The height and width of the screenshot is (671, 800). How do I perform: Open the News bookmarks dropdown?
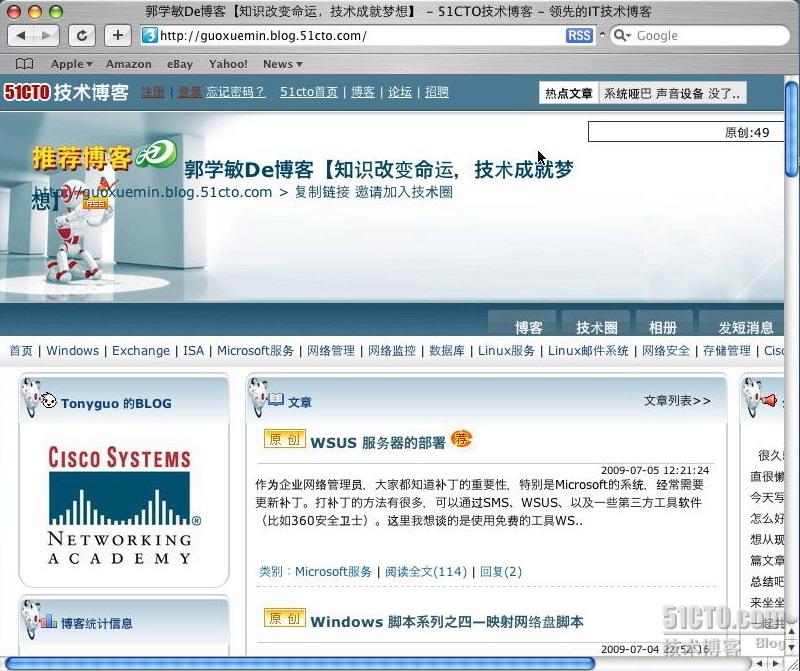click(283, 64)
